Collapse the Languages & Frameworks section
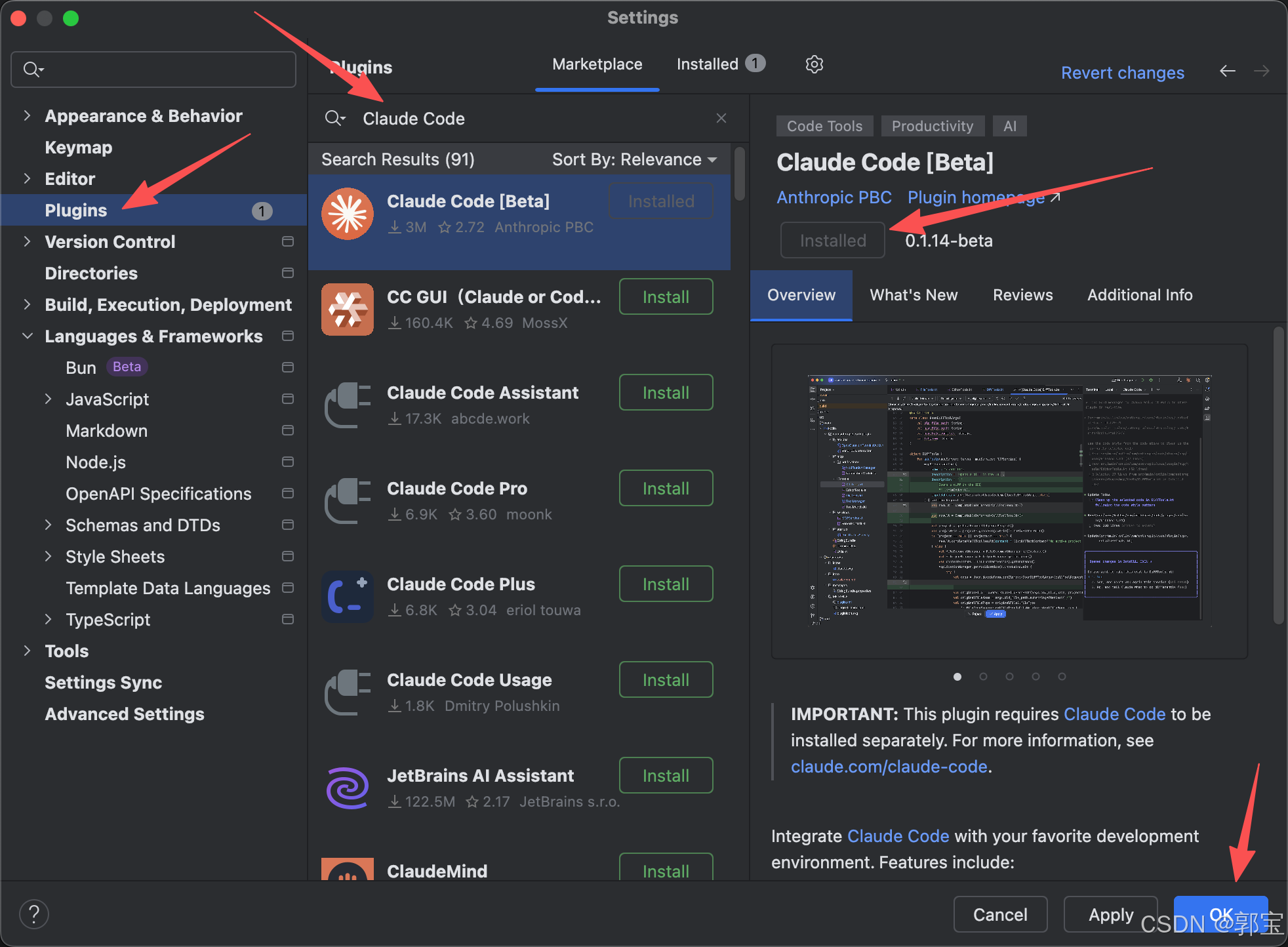The height and width of the screenshot is (947, 1288). 27,336
